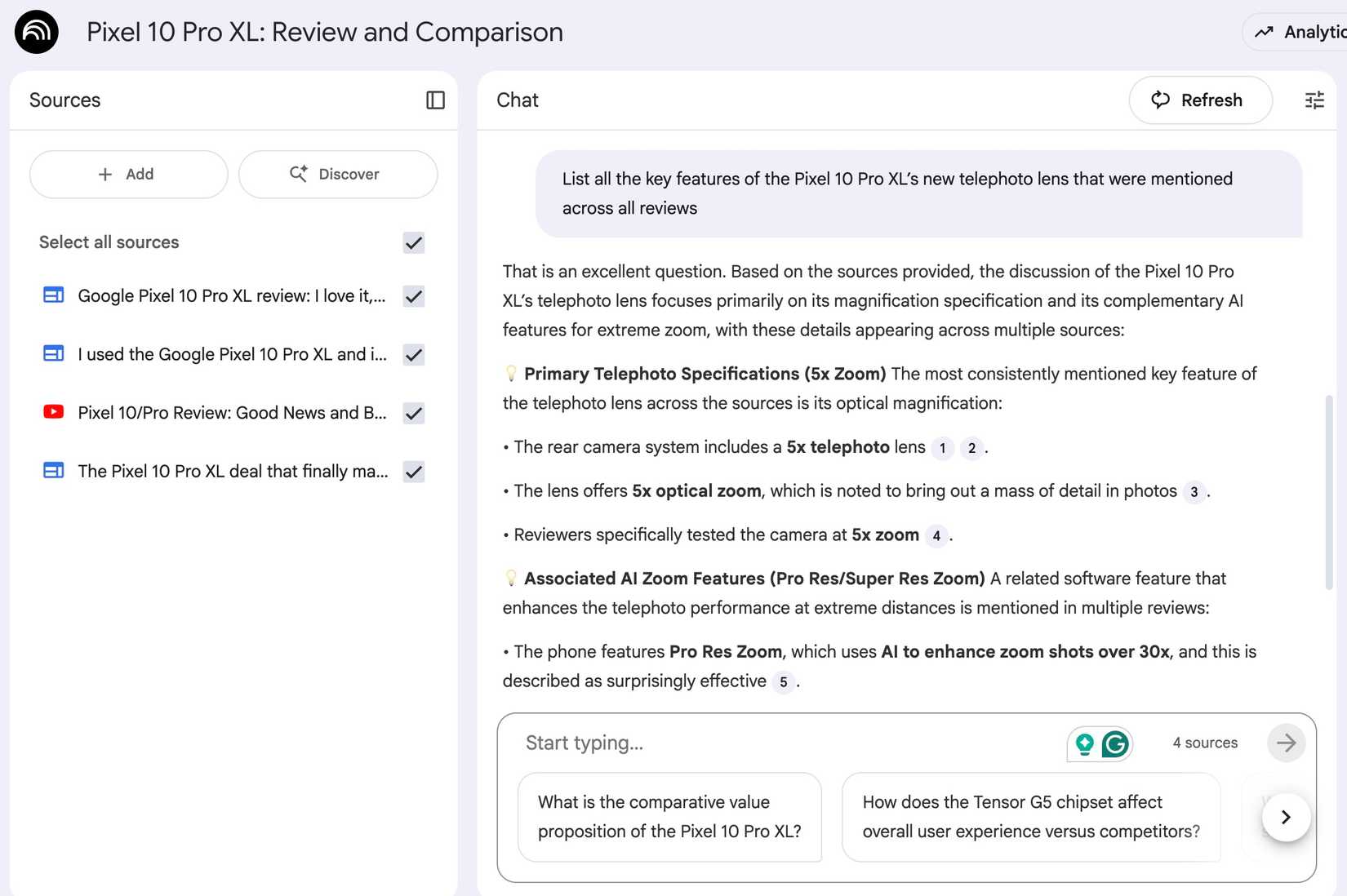Uncheck the 'I used the Google Pixel 10 Pro XL' source
Image resolution: width=1347 pixels, height=896 pixels.
[x=413, y=355]
